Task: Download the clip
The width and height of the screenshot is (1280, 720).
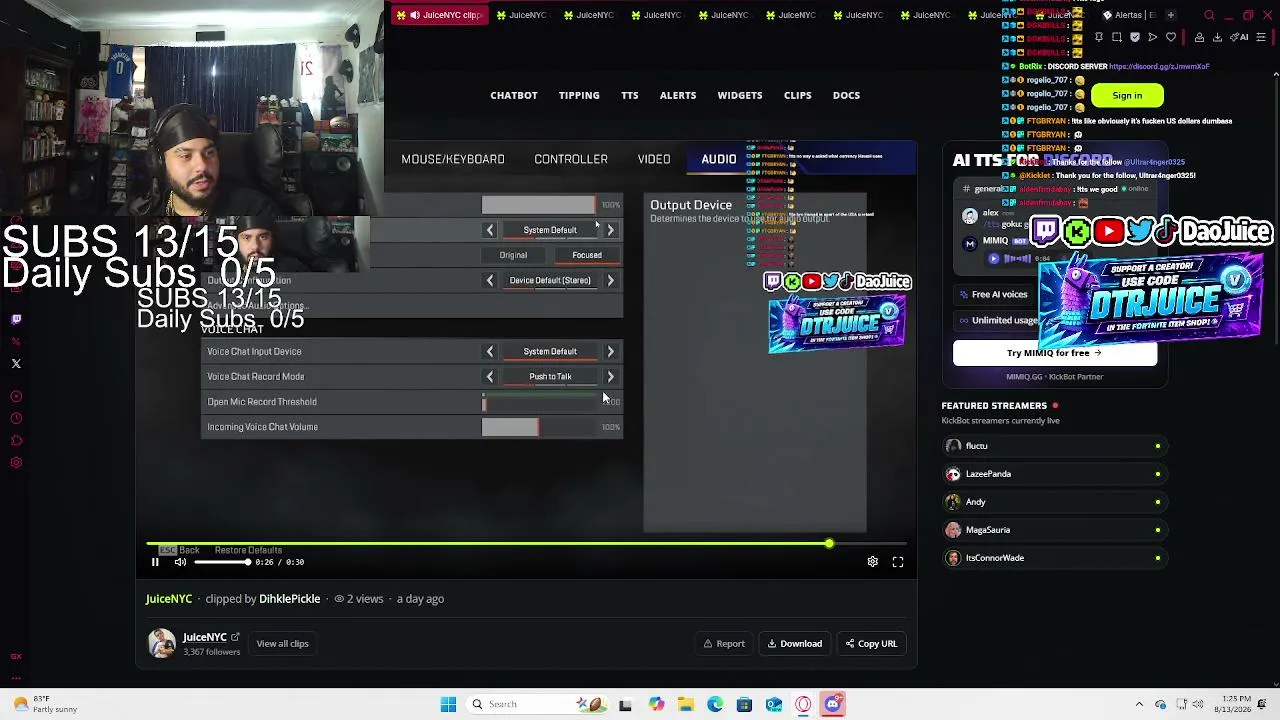Action: (x=795, y=644)
